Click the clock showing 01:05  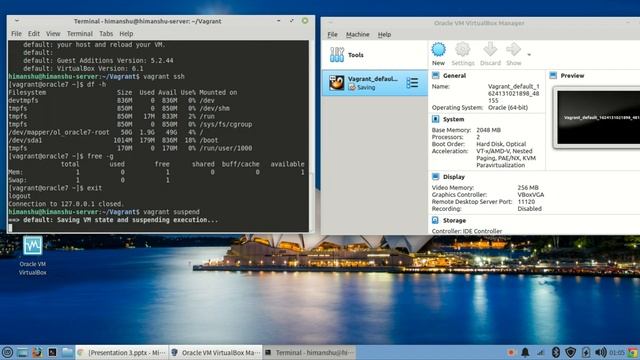click(617, 352)
